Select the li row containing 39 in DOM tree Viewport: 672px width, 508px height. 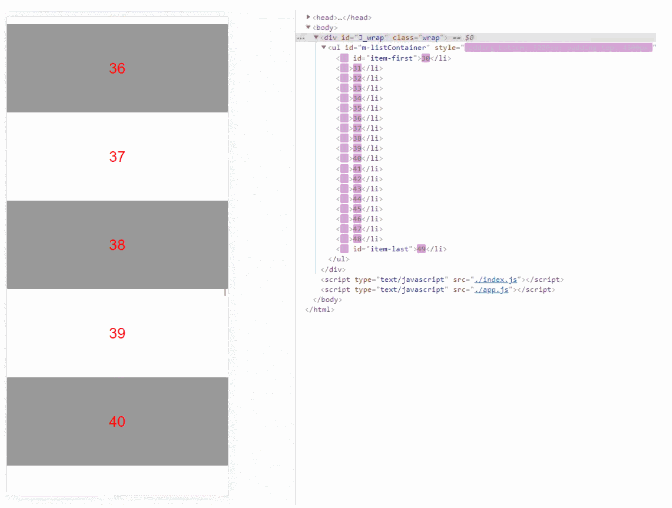click(x=359, y=148)
